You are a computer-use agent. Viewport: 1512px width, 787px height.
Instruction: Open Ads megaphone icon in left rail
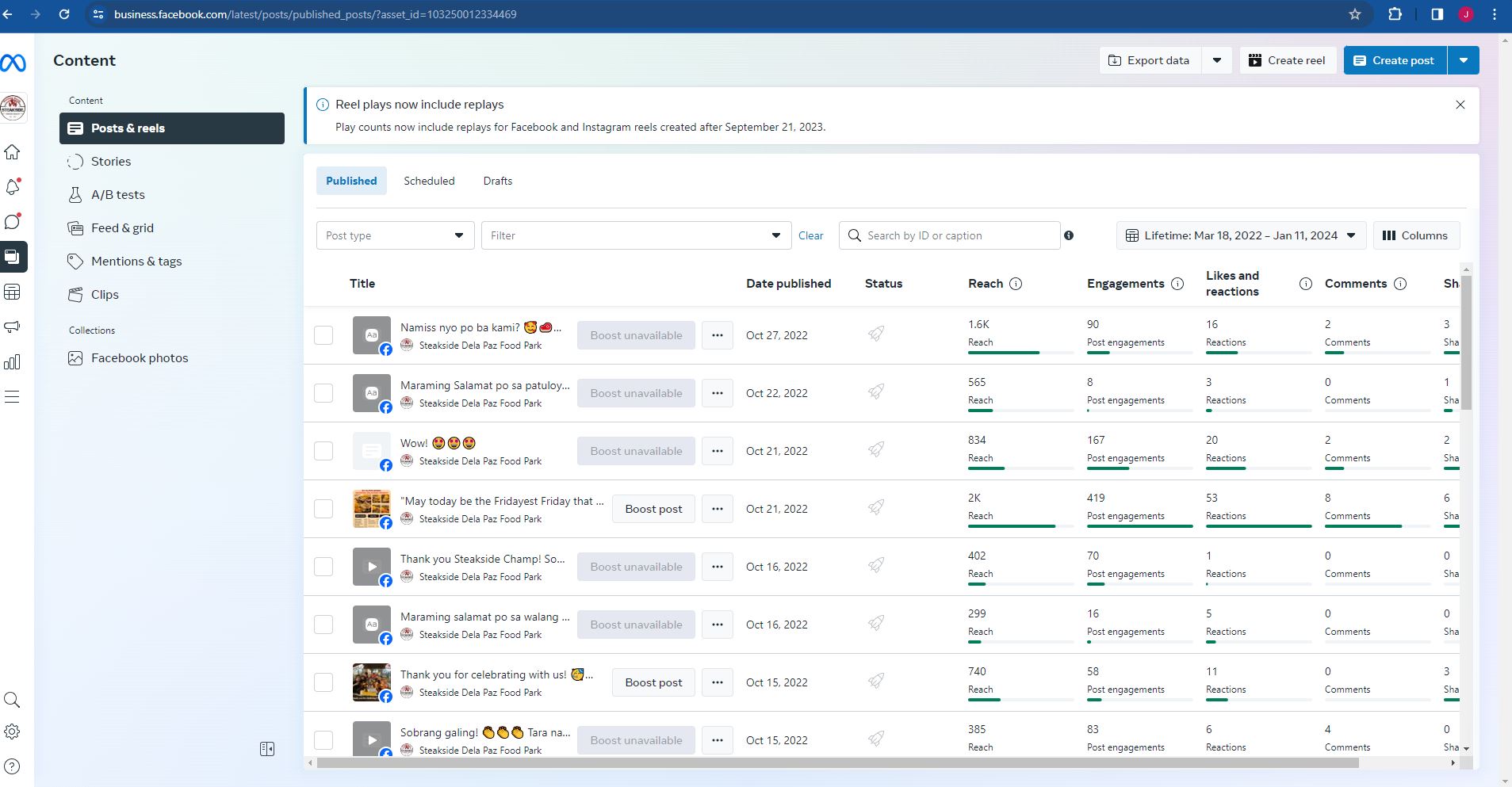[13, 327]
